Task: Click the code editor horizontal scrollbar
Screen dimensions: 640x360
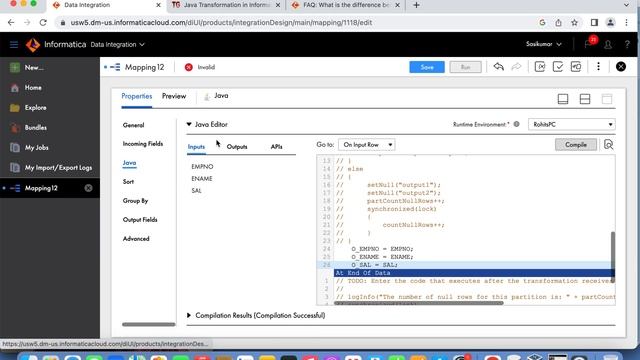Action: tap(419, 303)
